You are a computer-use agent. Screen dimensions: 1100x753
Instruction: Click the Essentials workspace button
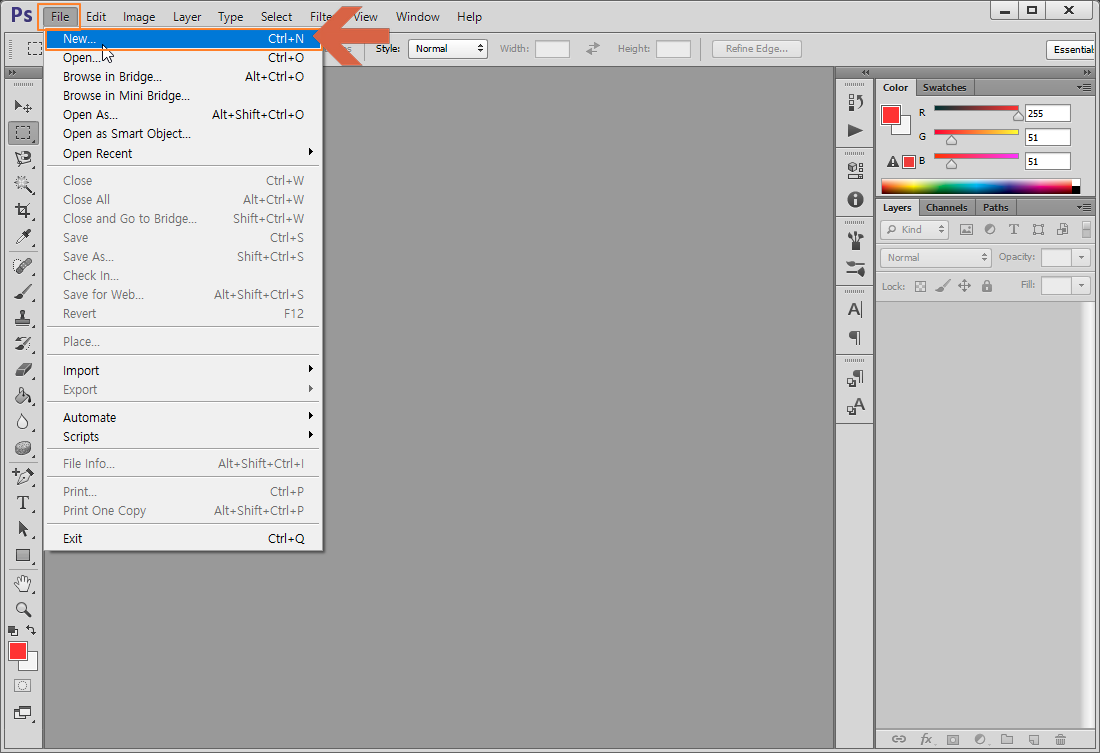point(1073,50)
